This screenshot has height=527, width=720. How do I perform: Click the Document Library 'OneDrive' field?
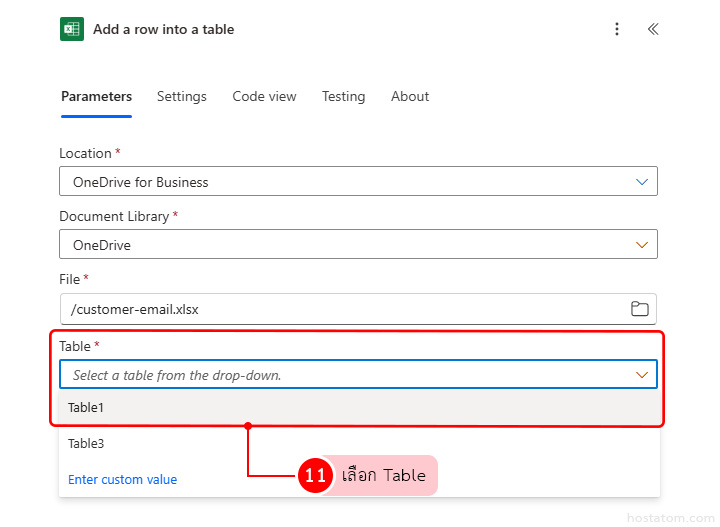click(340, 245)
